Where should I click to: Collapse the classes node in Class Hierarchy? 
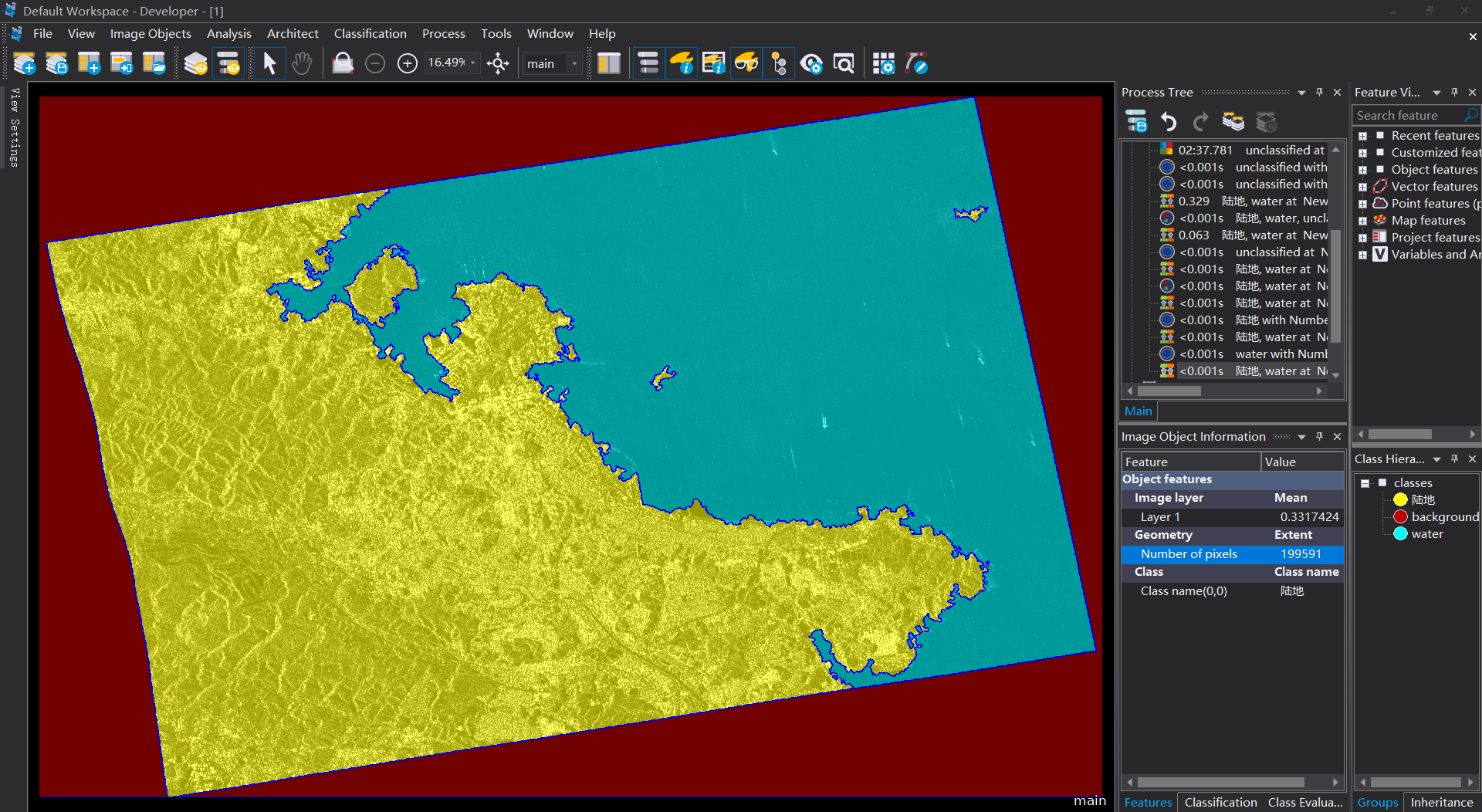[1365, 483]
